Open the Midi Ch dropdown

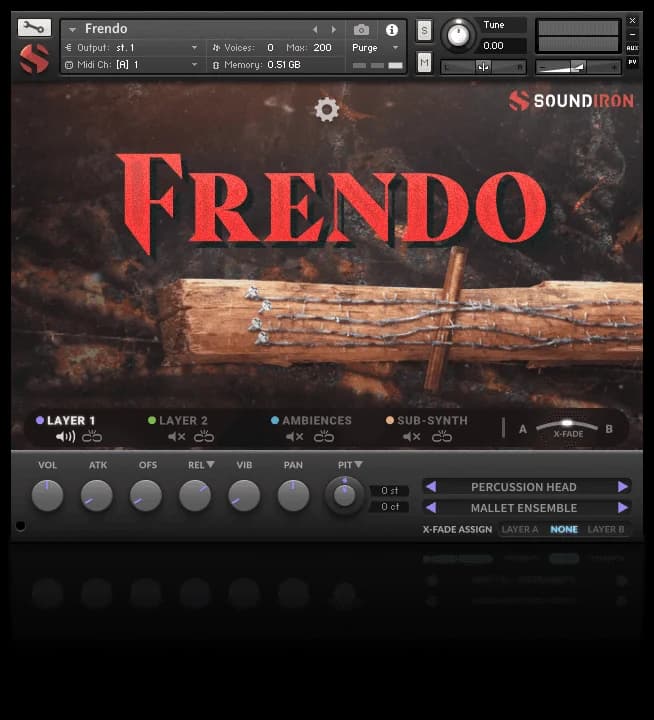pos(131,65)
